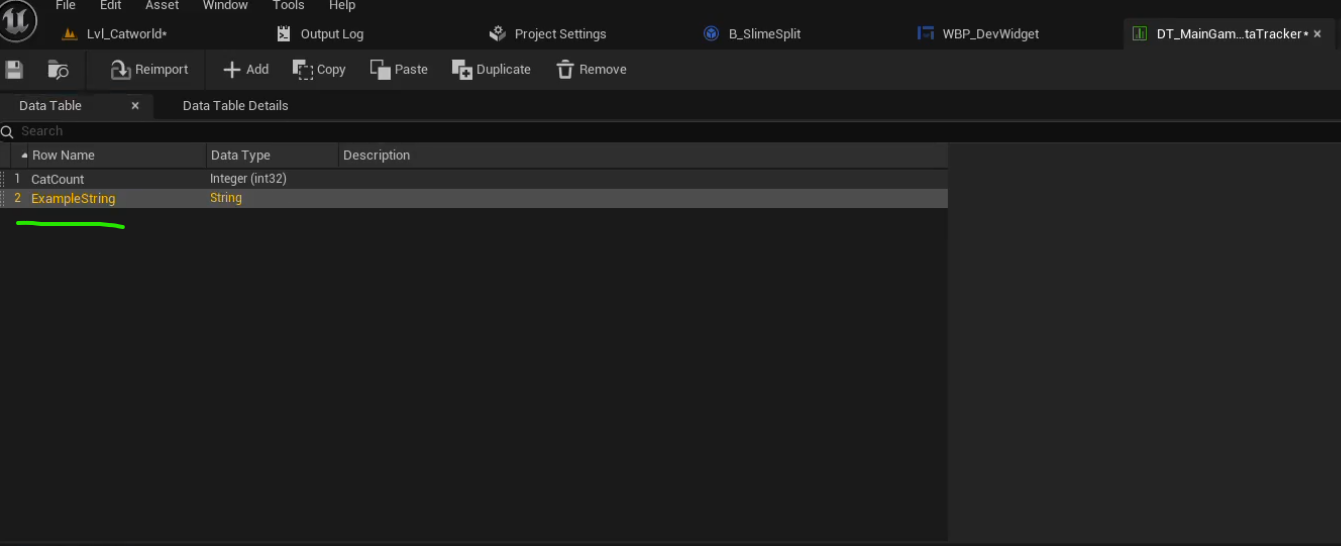Click the Unreal Engine logo icon

point(18,20)
